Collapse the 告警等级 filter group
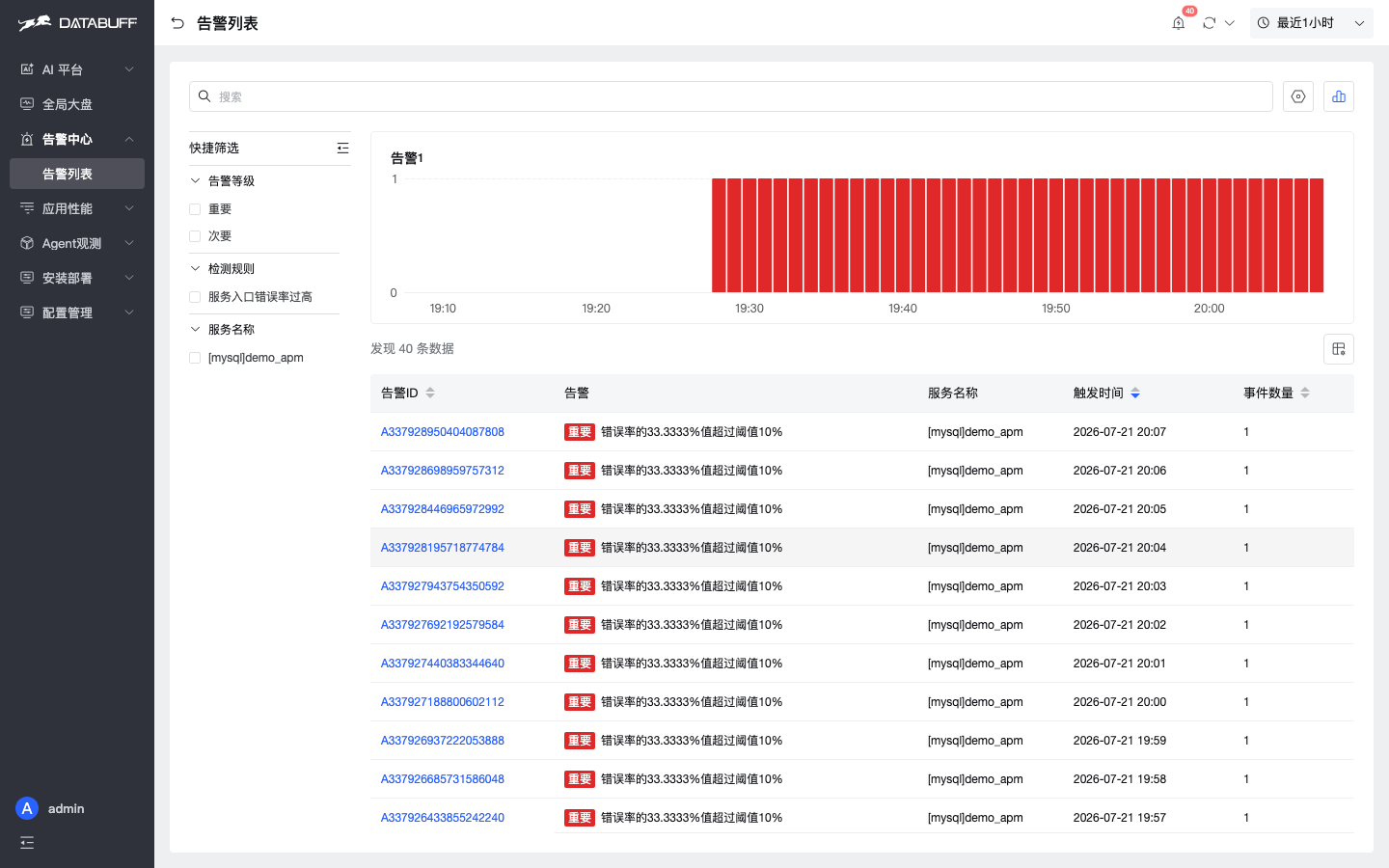The image size is (1389, 868). coord(195,180)
